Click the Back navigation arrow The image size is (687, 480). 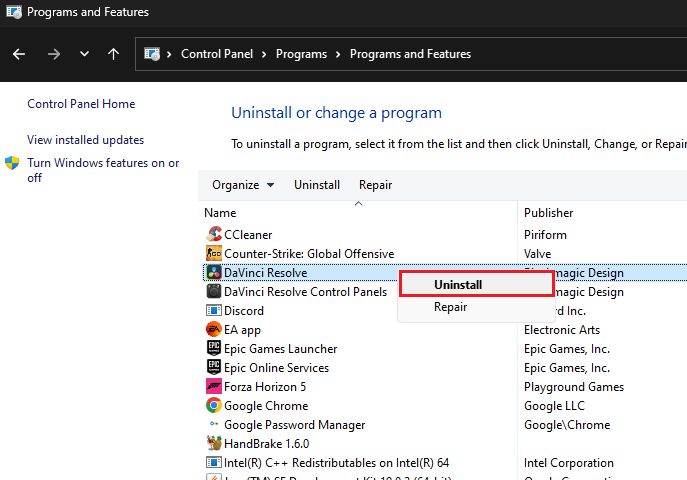tap(19, 54)
